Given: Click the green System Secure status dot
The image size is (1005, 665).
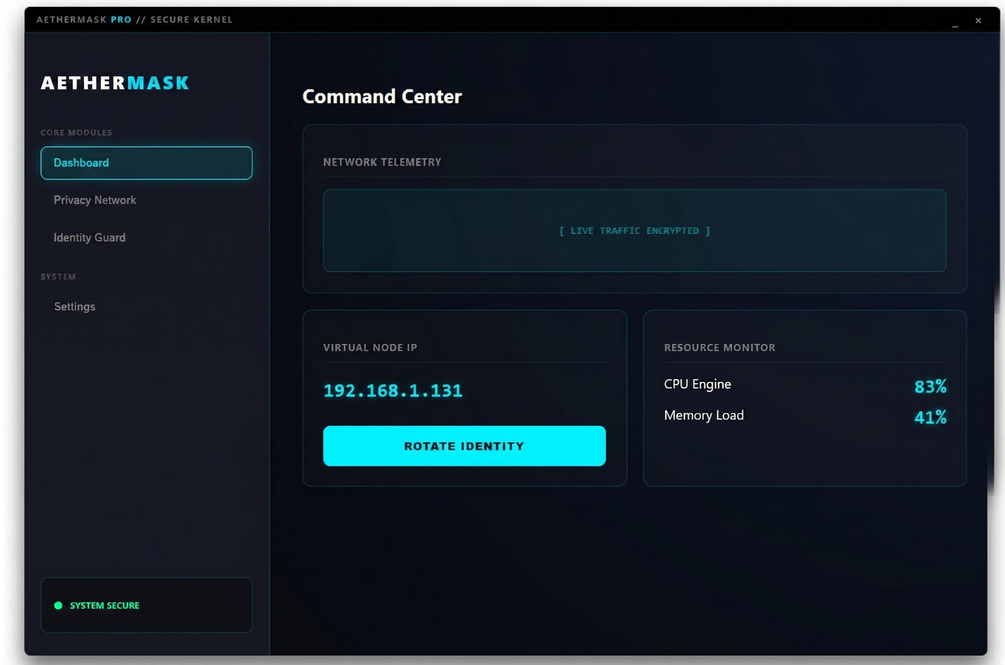Looking at the screenshot, I should point(58,605).
